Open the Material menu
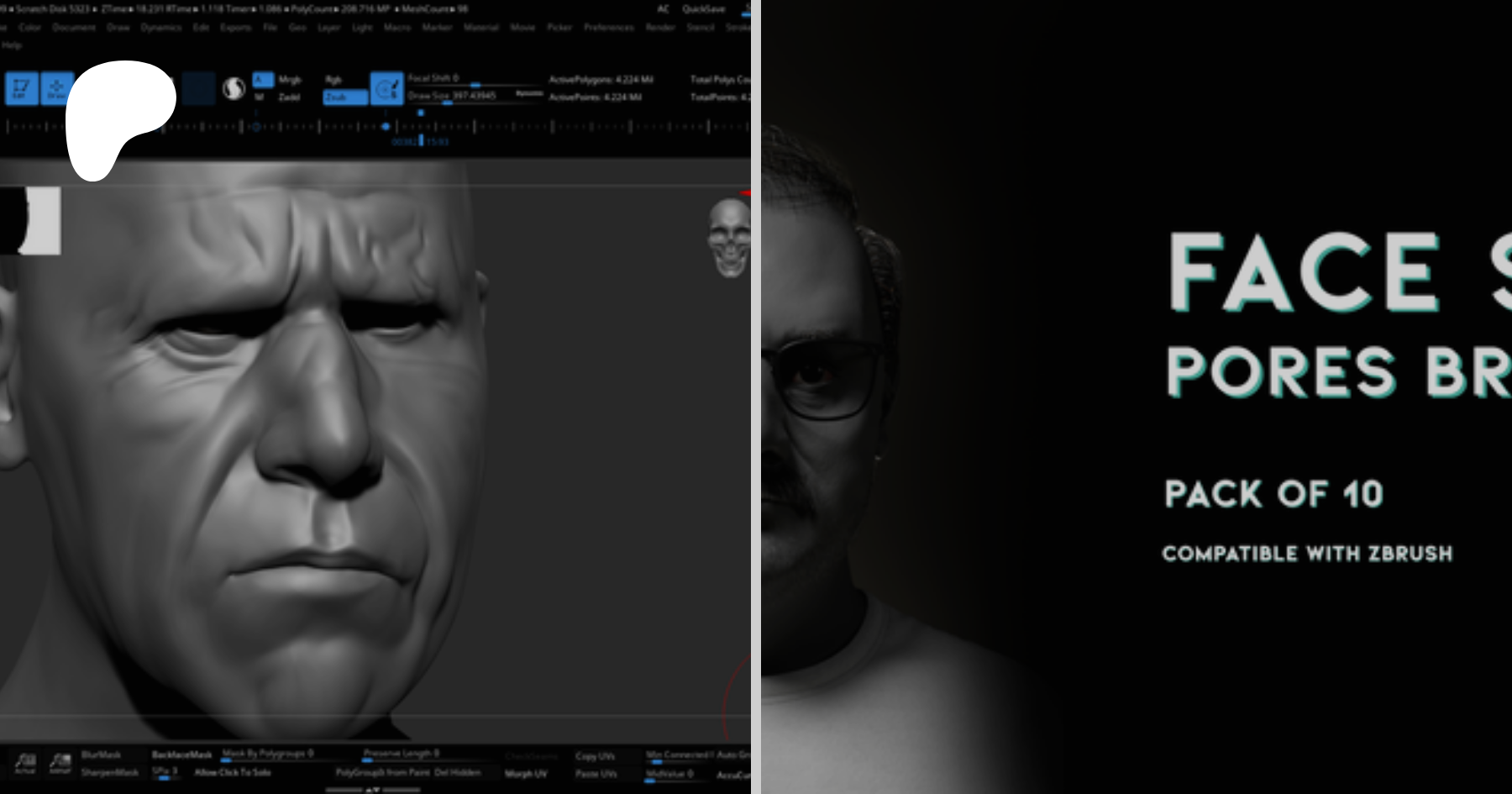This screenshot has height=794, width=1512. coord(481,28)
